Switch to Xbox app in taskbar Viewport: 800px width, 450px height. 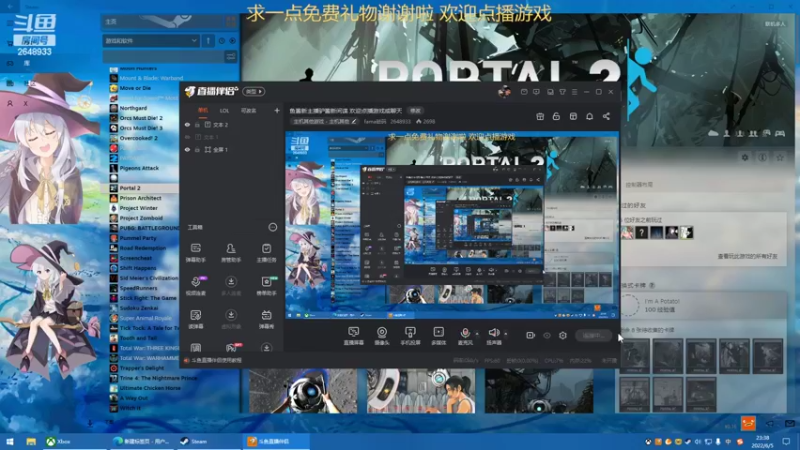click(74, 441)
